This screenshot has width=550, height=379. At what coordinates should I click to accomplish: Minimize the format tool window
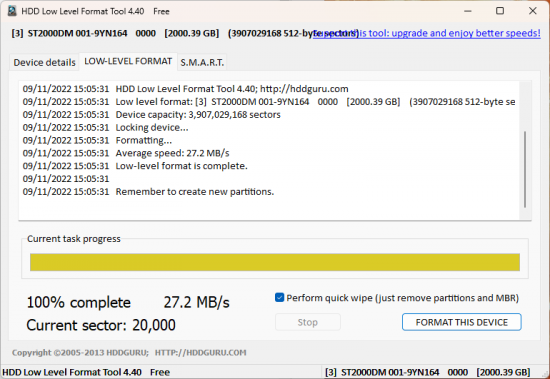pos(468,11)
